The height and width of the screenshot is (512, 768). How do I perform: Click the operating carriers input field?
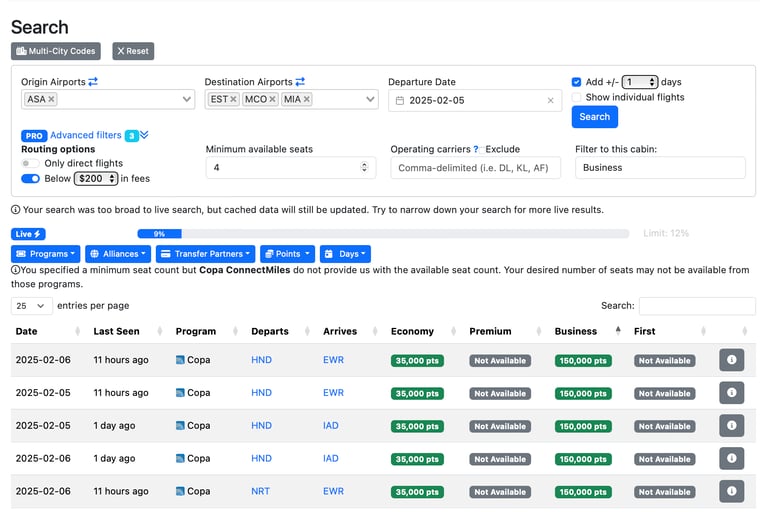(x=476, y=168)
